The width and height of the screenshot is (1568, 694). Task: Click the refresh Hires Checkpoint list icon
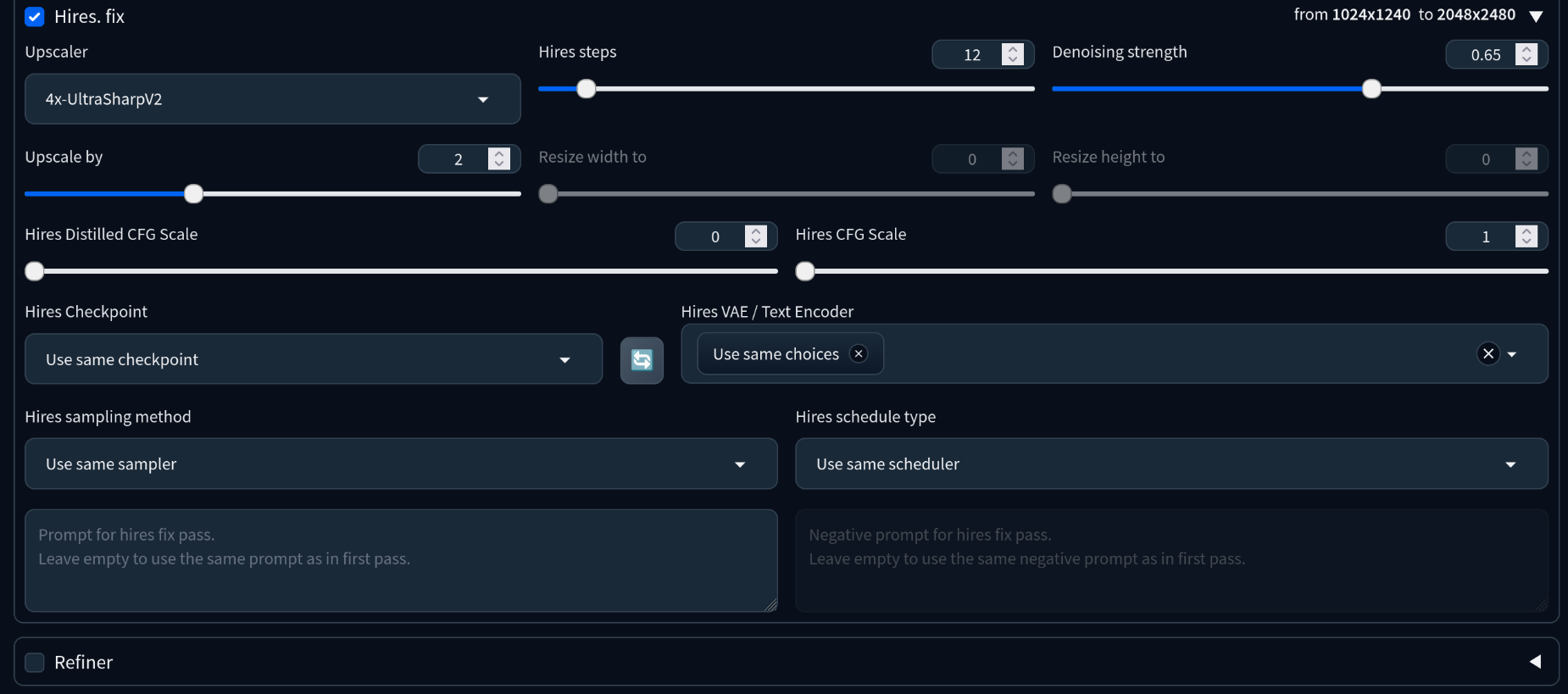(x=642, y=360)
